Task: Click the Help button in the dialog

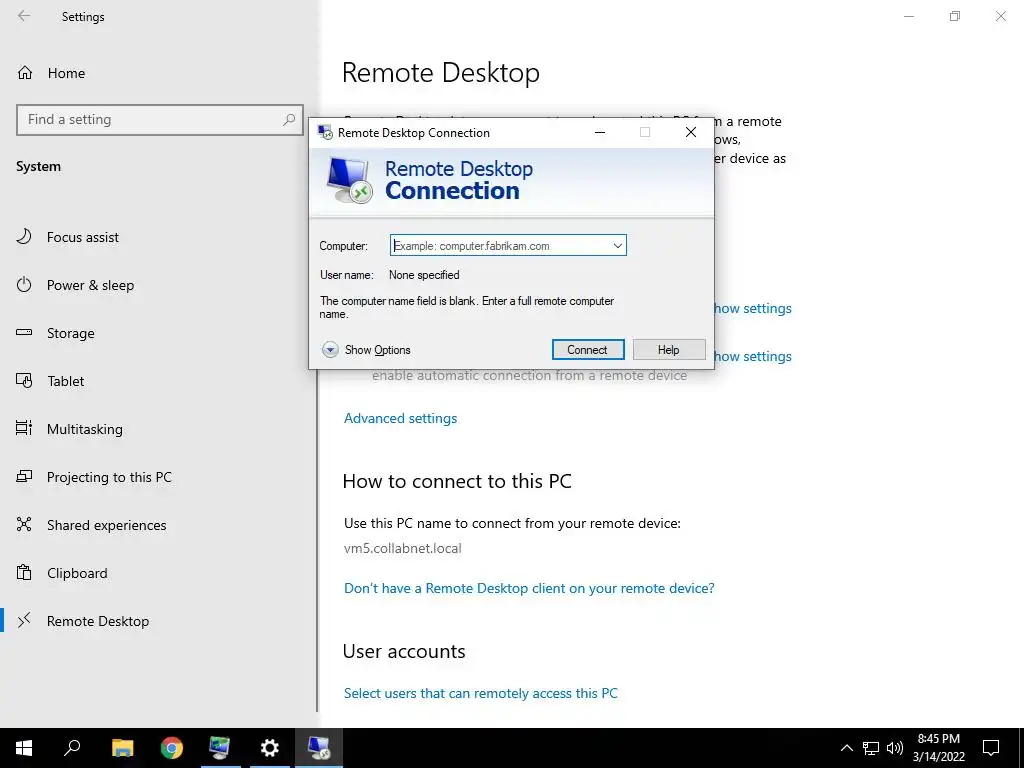Action: point(669,349)
